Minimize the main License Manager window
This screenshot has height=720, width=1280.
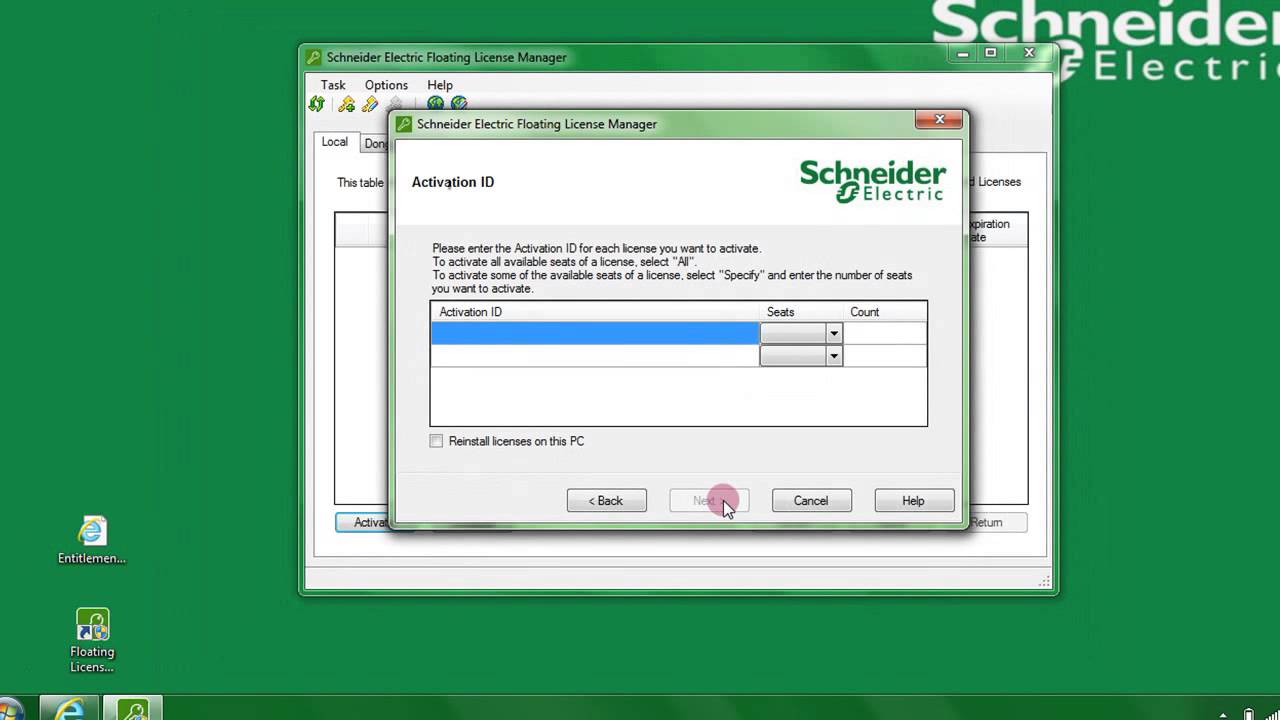(964, 53)
